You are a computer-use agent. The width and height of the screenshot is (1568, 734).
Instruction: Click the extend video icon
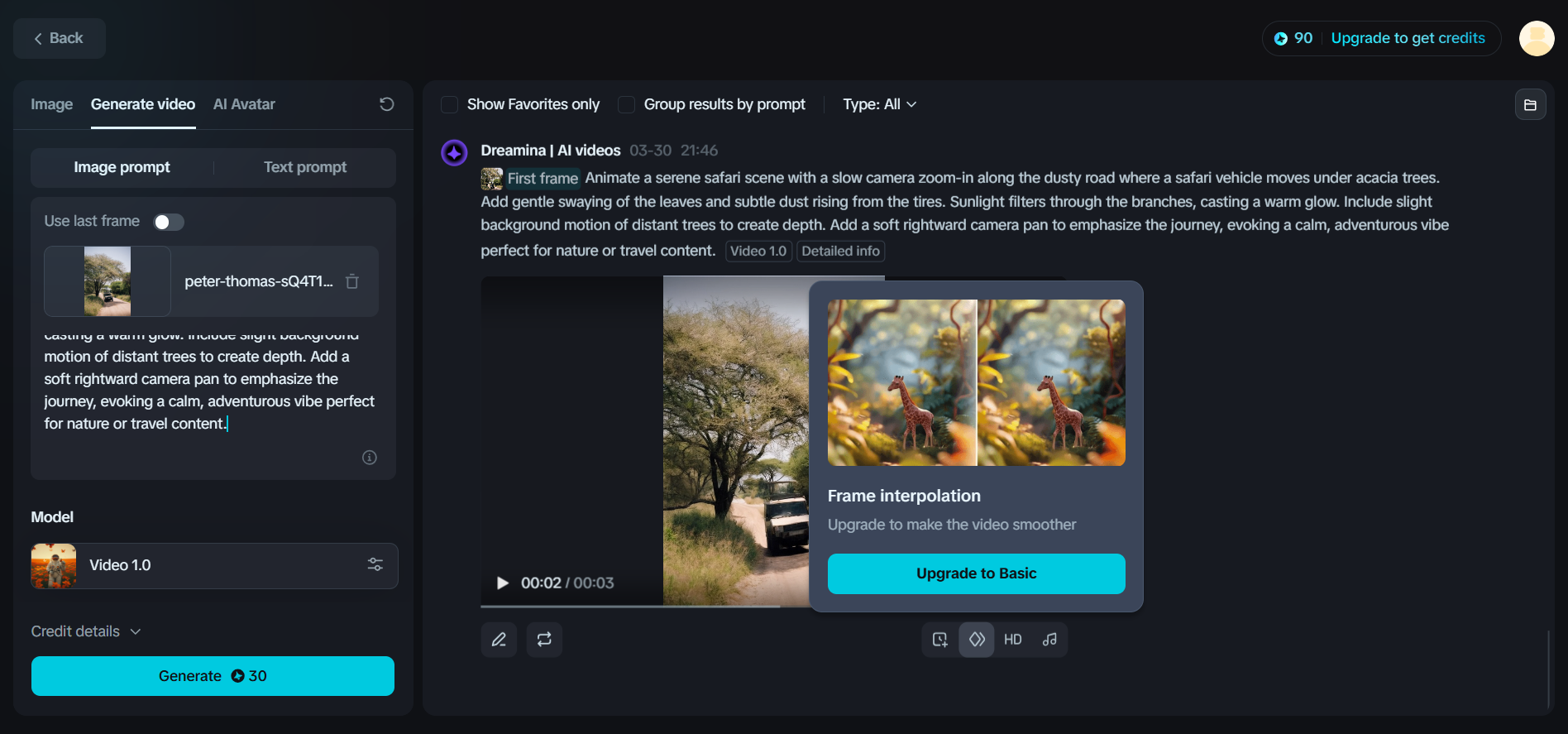(x=940, y=640)
